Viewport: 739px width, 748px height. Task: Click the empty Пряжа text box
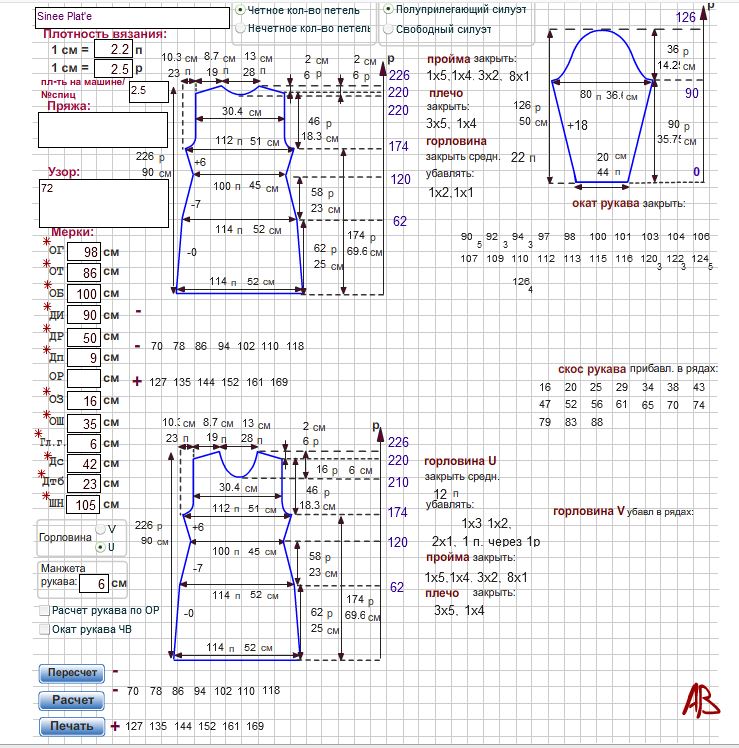pyautogui.click(x=103, y=130)
